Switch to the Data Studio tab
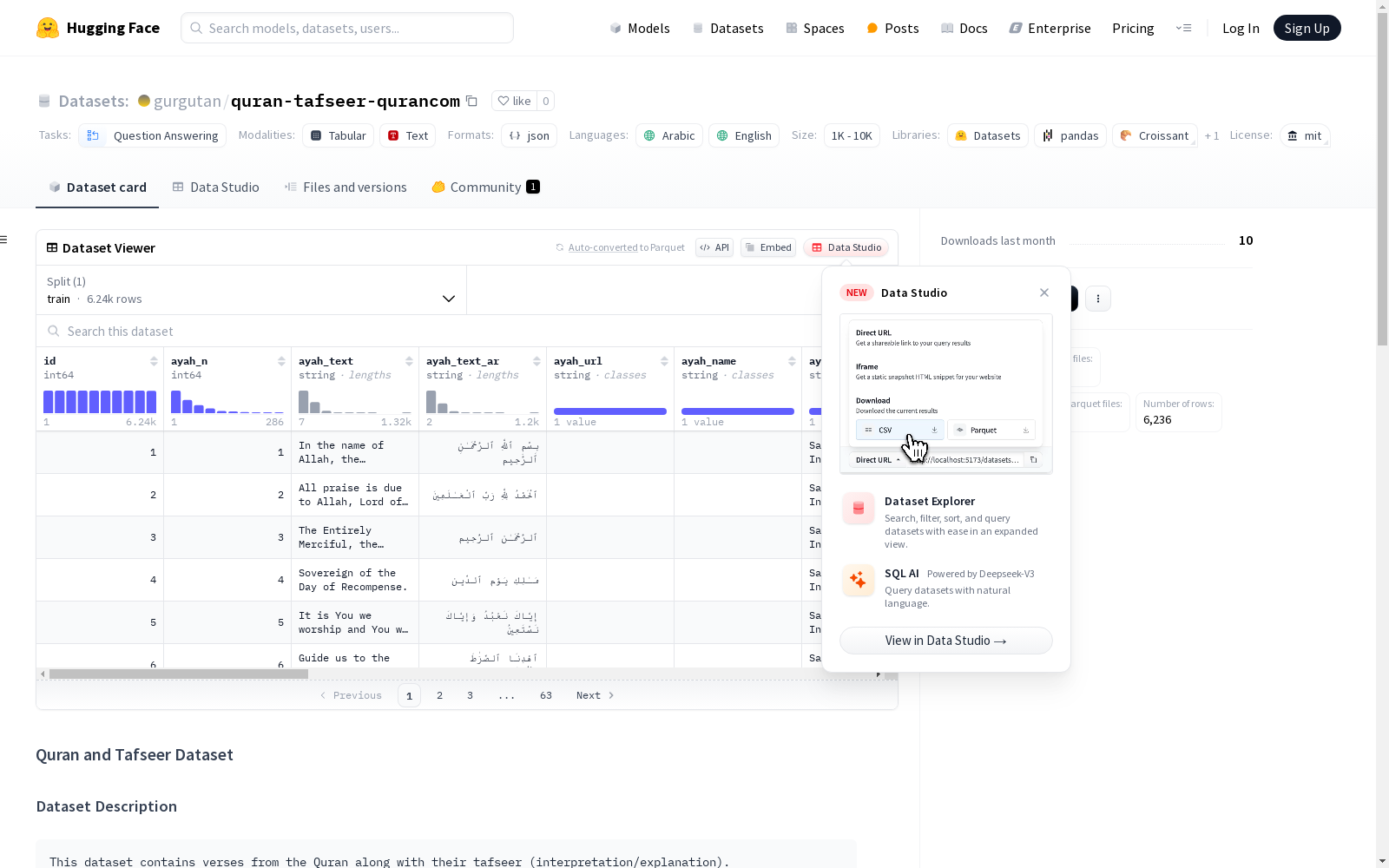This screenshot has height=868, width=1389. coord(215,187)
